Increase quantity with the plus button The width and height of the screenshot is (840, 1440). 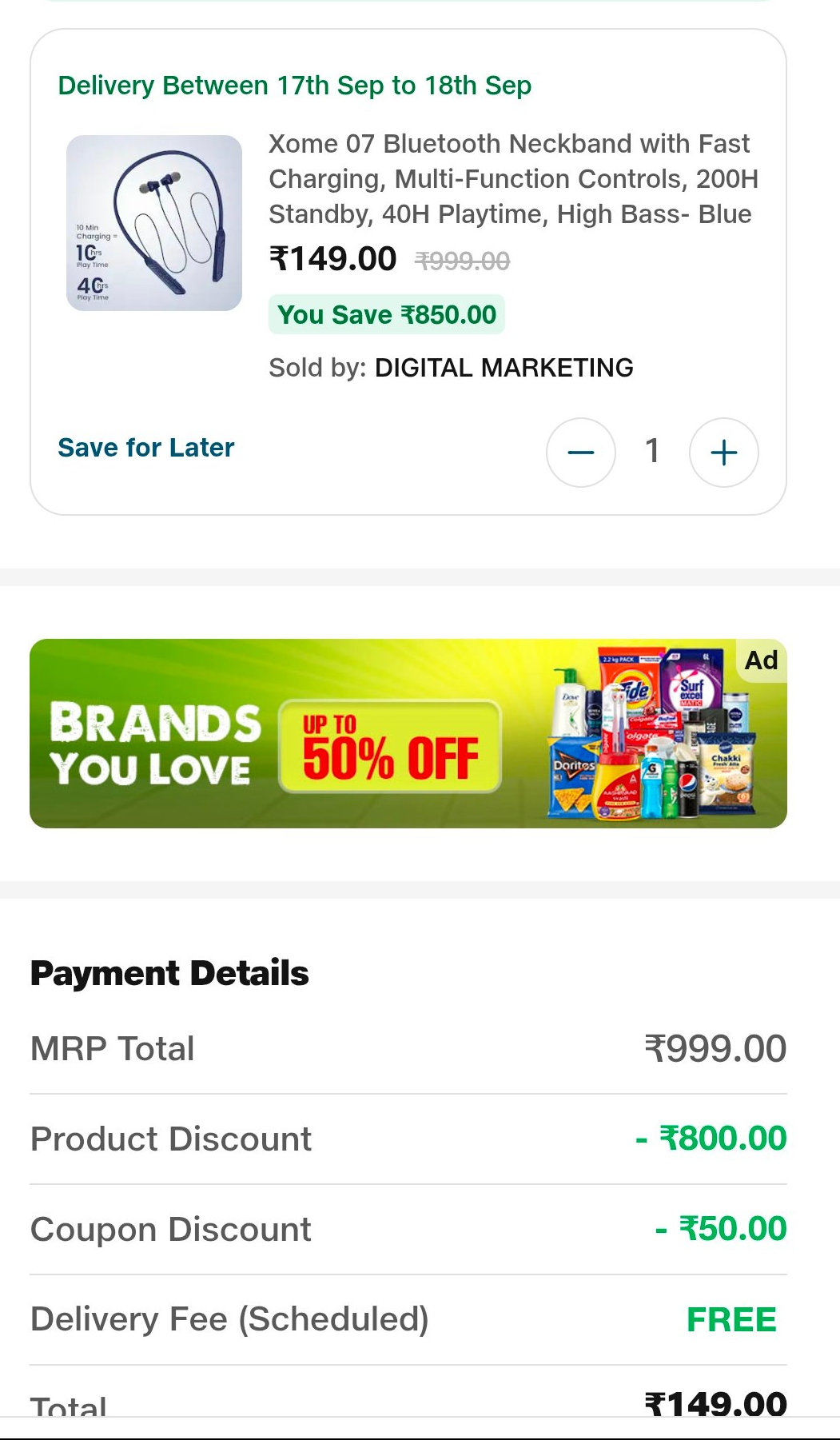pos(723,453)
